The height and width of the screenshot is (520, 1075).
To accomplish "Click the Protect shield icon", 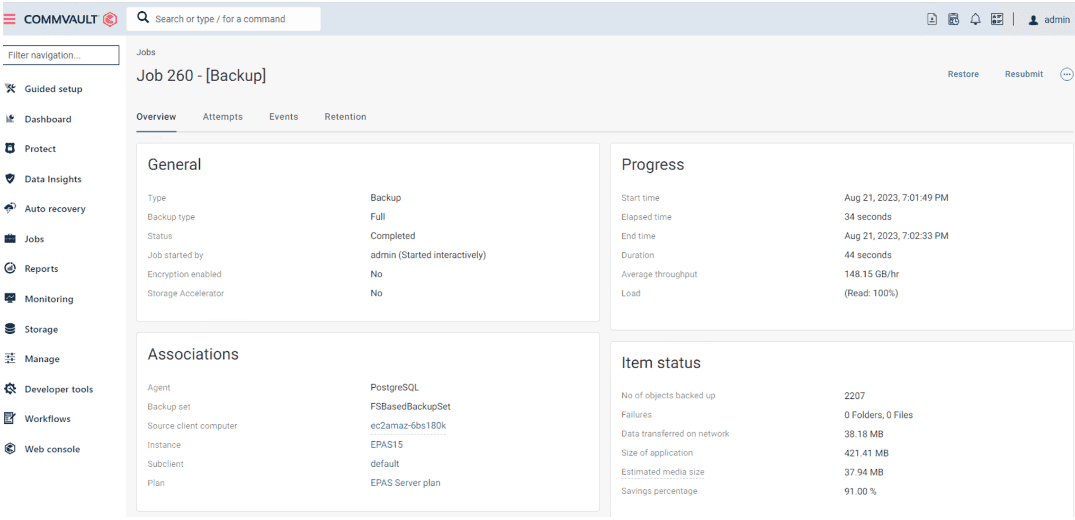I will click(x=10, y=148).
